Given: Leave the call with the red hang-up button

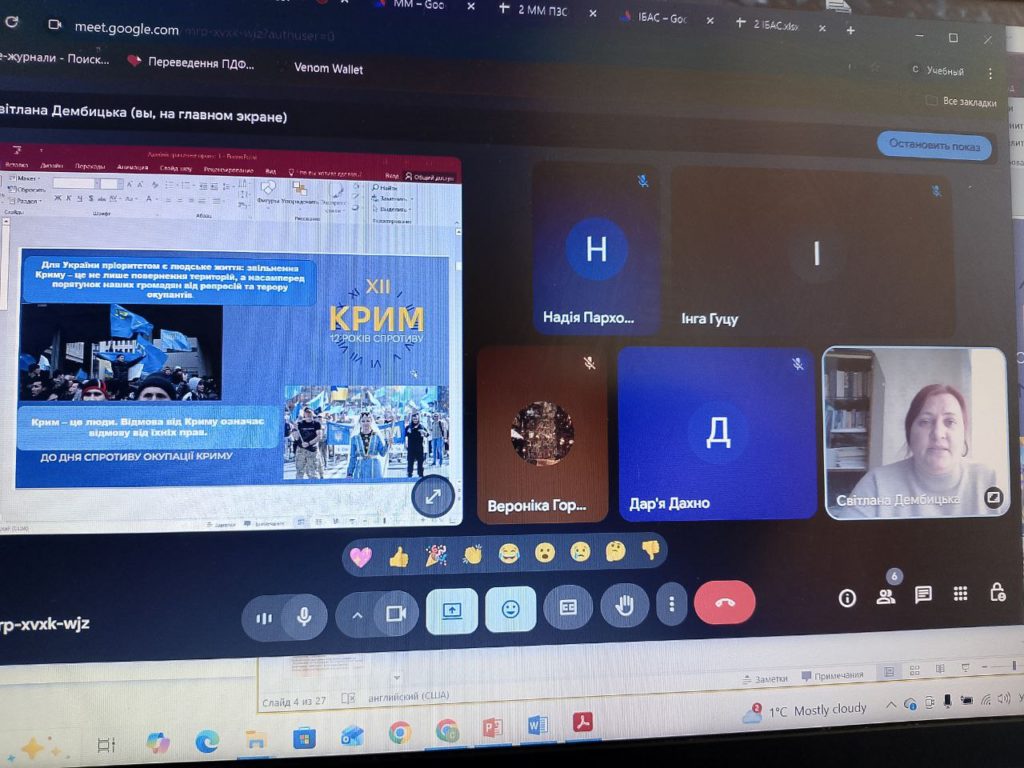Looking at the screenshot, I should [725, 602].
